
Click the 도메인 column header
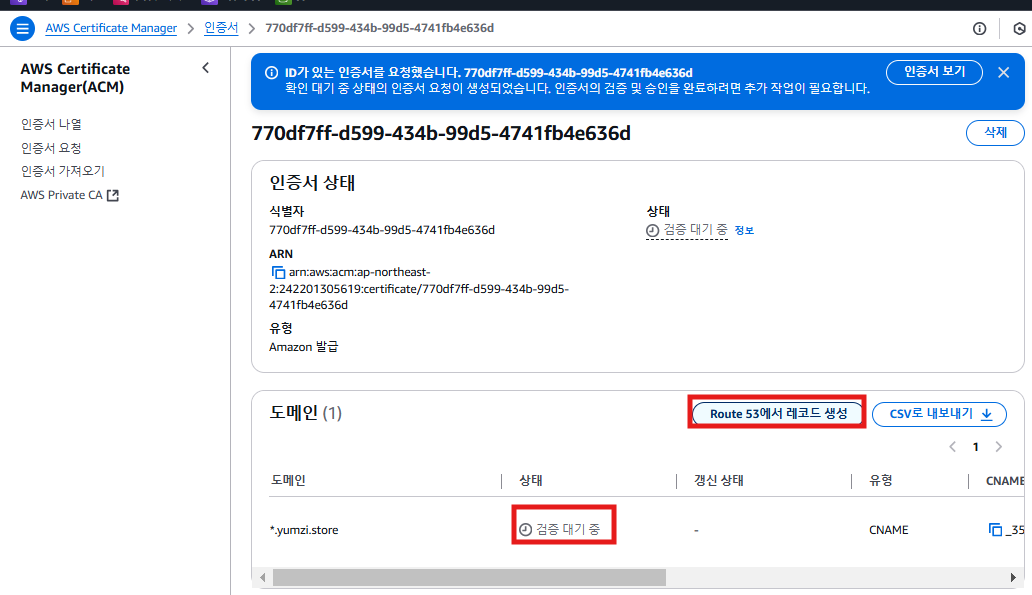pos(288,480)
